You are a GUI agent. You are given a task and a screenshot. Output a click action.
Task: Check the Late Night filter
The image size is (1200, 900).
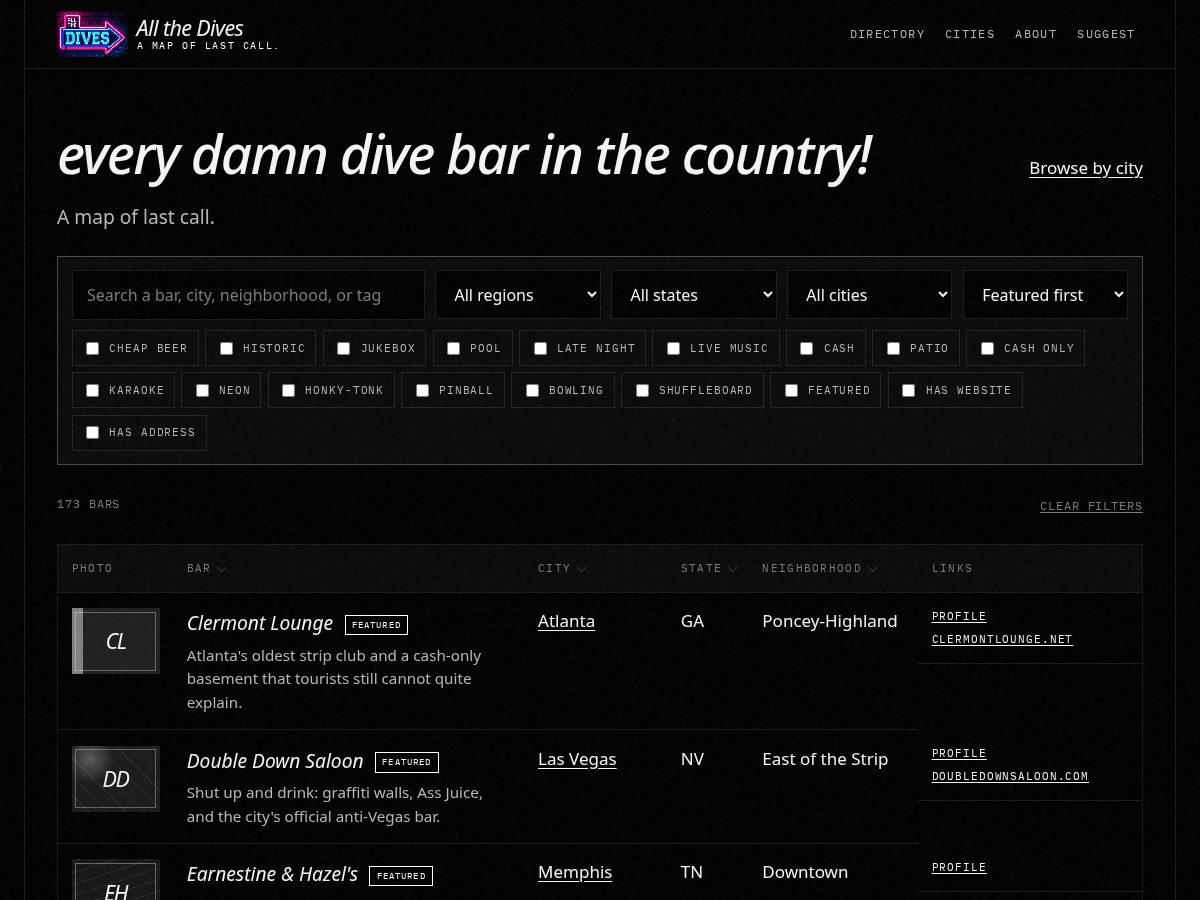point(540,348)
